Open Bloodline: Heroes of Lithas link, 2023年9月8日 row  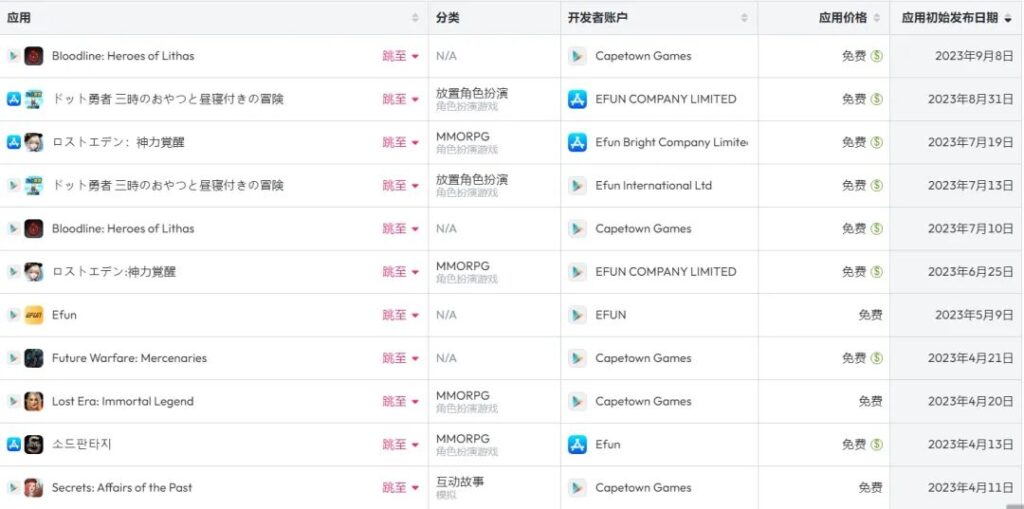[123, 56]
